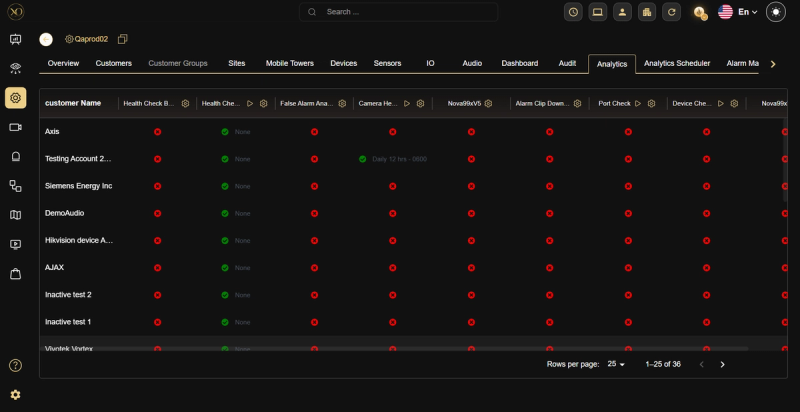This screenshot has height=412, width=800.
Task: Toggle the light/dark theme button
Action: pyautogui.click(x=778, y=12)
